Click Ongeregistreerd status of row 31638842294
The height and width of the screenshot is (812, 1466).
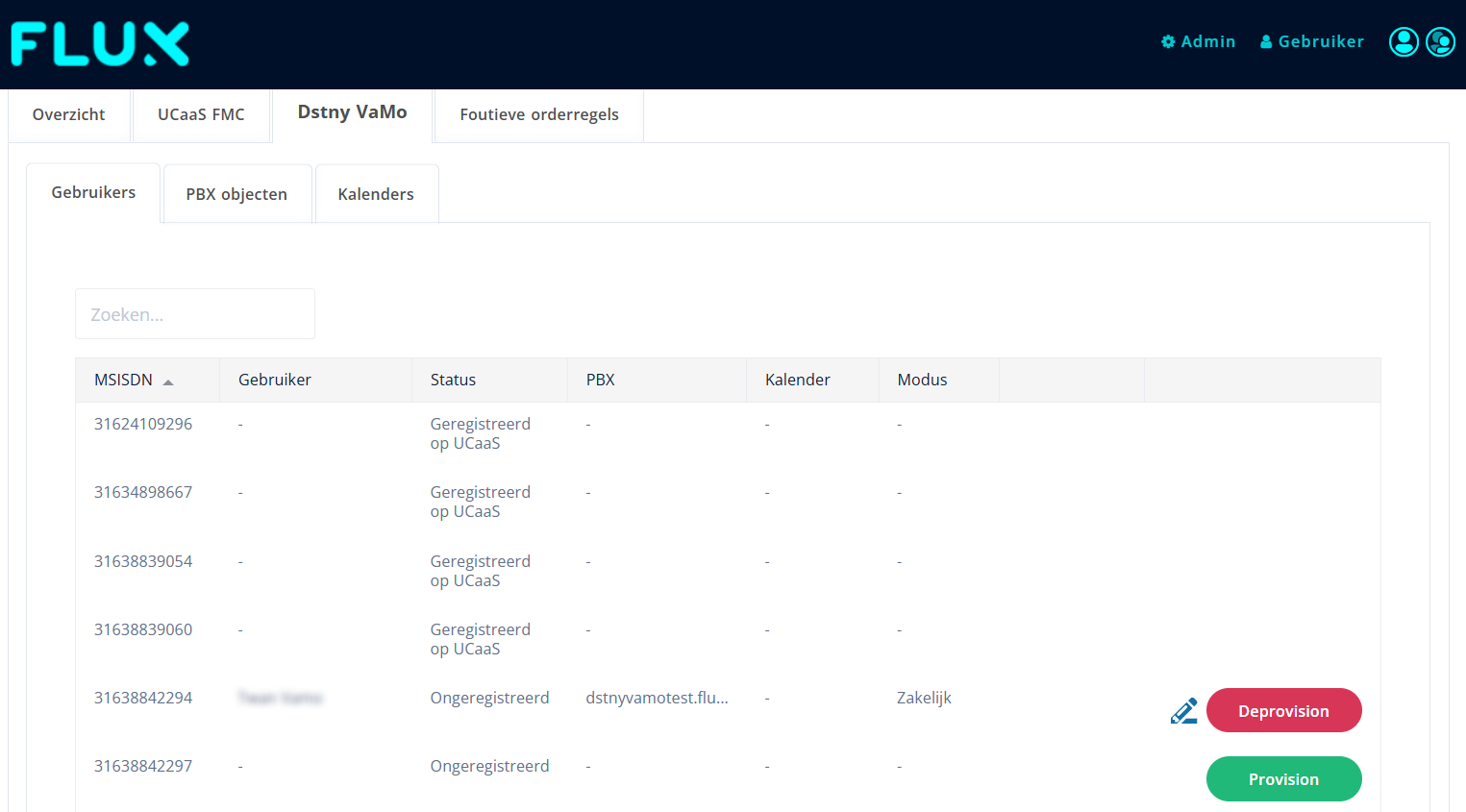(489, 698)
